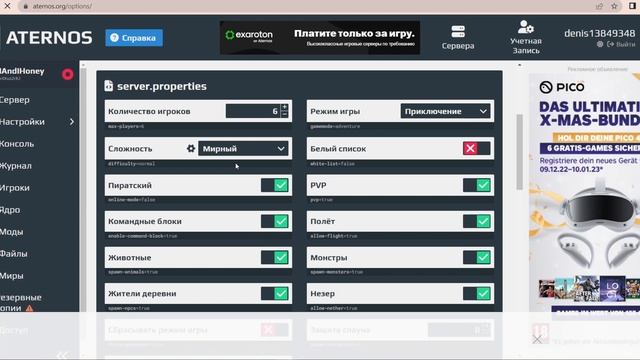640x360 pixels.
Task: Click the server.properties file icon
Action: 109,86
